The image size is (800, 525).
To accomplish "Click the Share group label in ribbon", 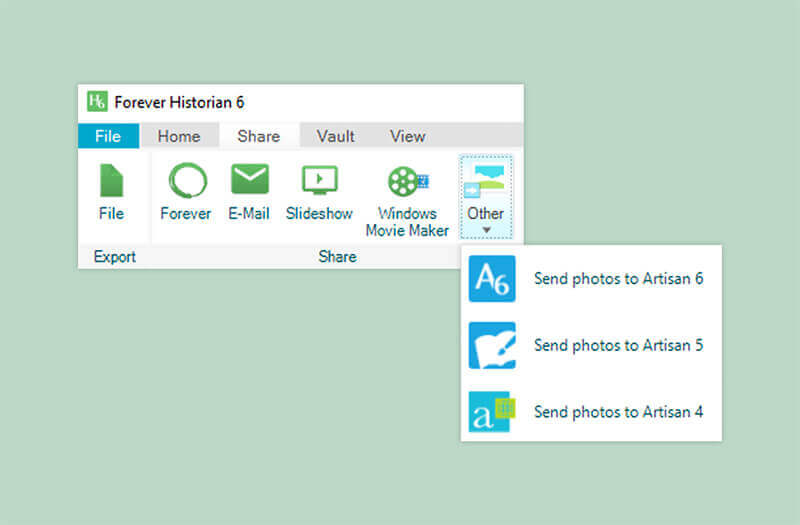I will [x=337, y=257].
